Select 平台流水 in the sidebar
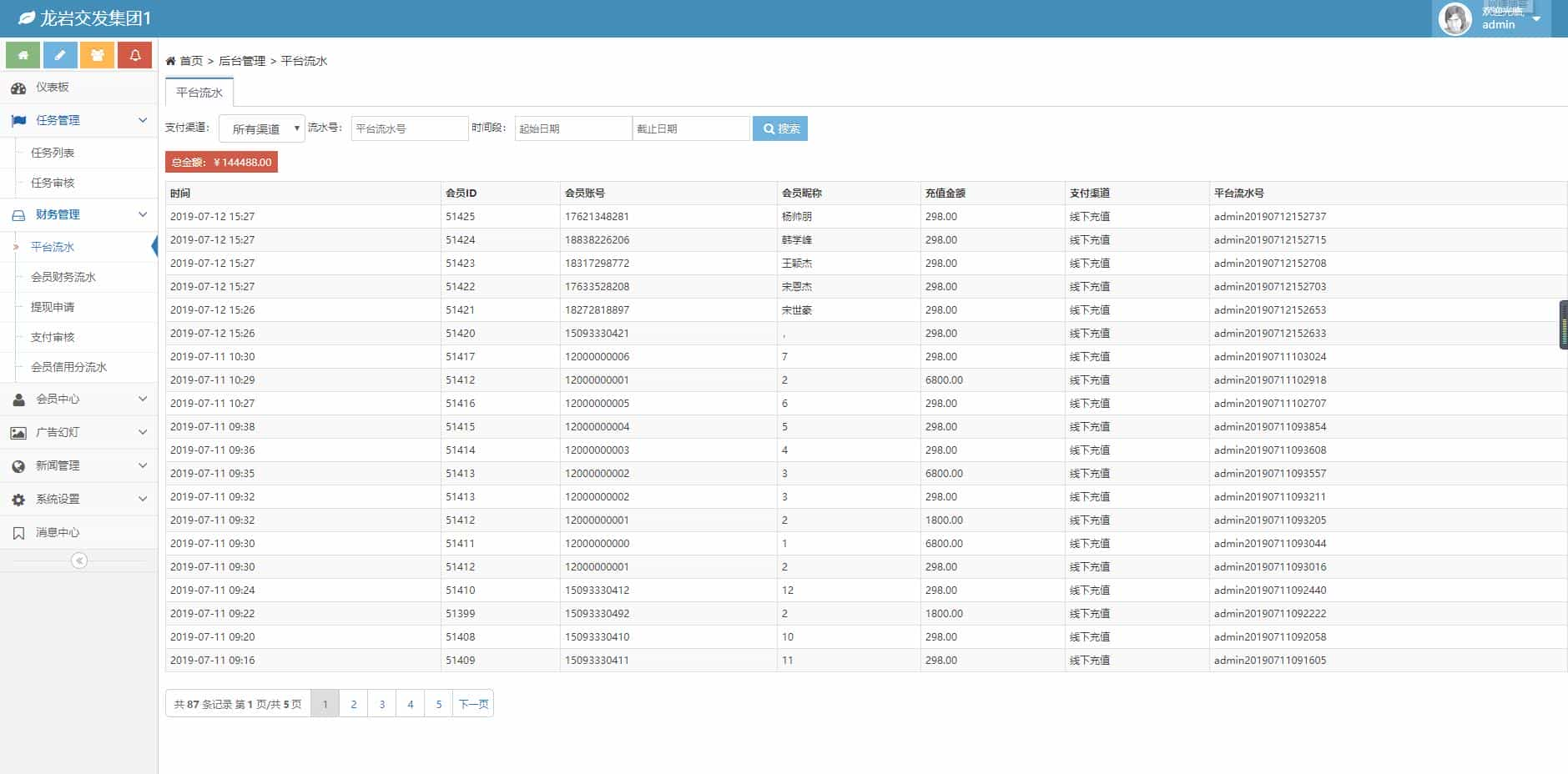 (x=53, y=247)
